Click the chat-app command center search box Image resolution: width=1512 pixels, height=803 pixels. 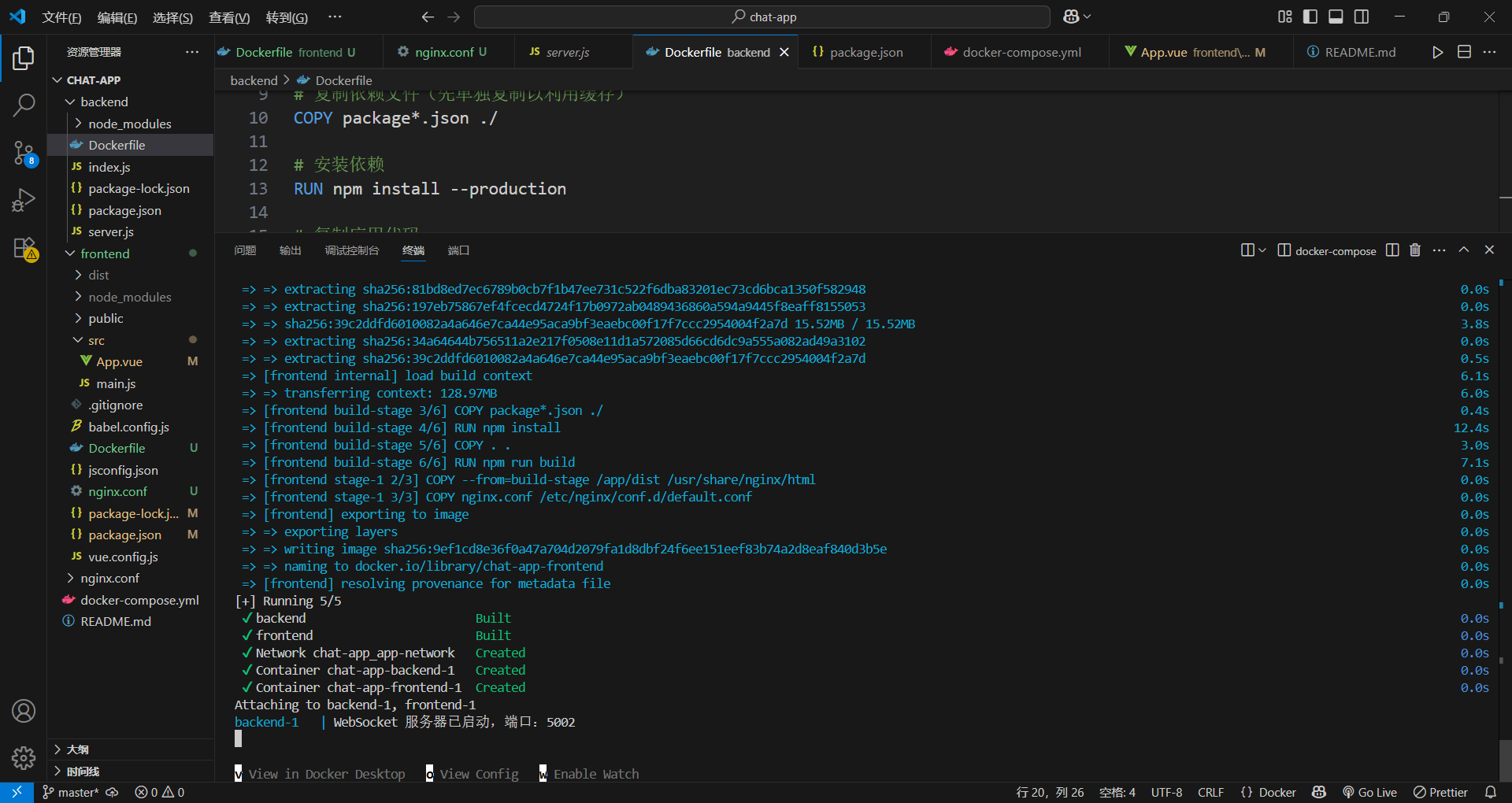(762, 17)
